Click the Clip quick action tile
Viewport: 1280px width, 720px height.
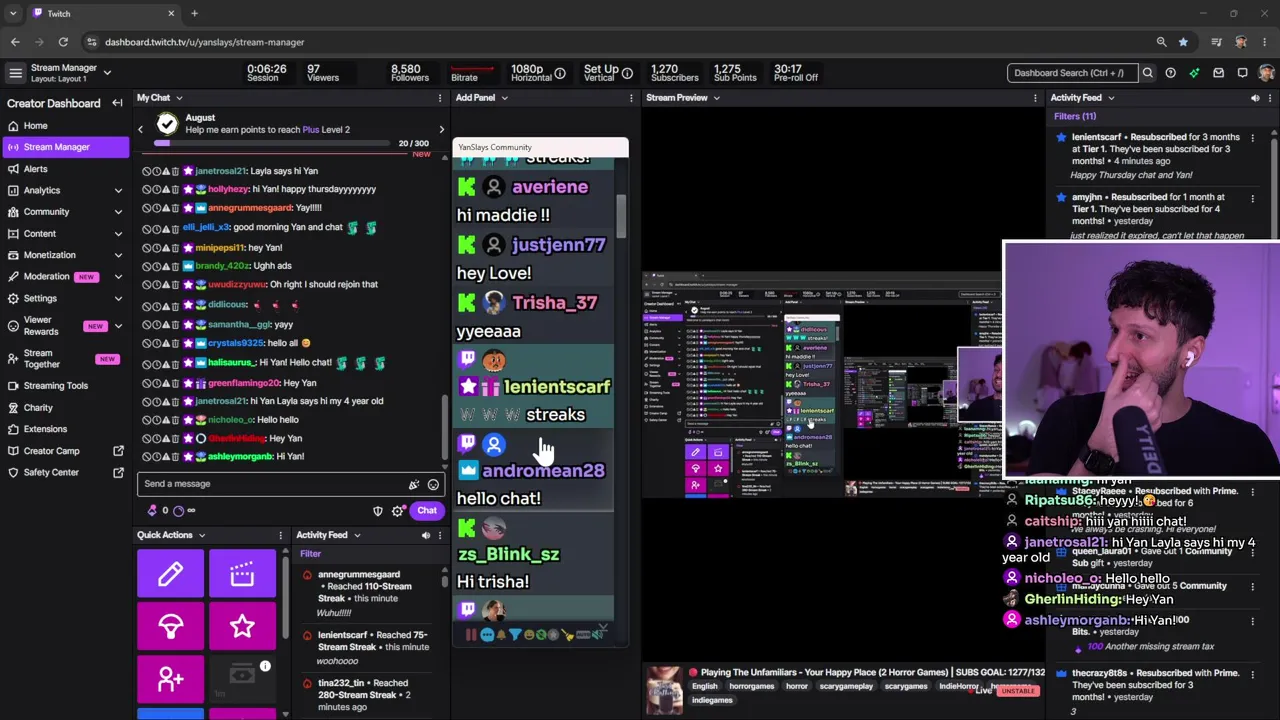242,574
